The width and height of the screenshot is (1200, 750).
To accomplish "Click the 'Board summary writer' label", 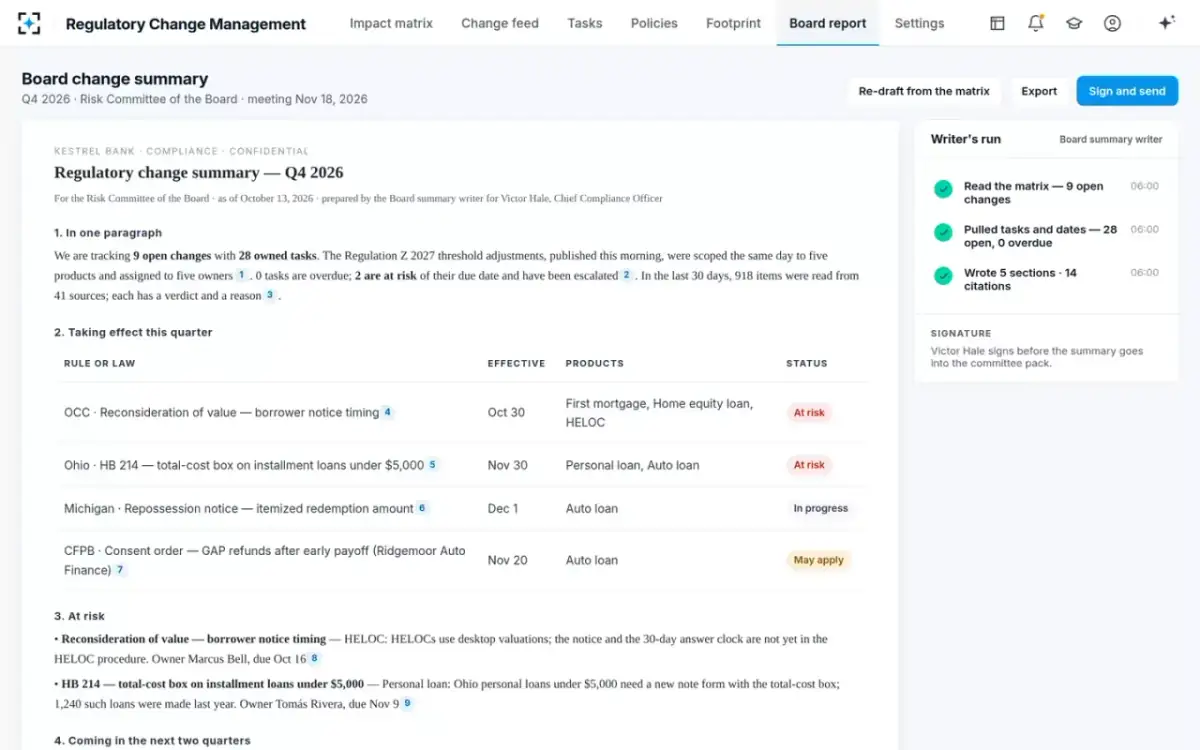I will click(x=1111, y=140).
